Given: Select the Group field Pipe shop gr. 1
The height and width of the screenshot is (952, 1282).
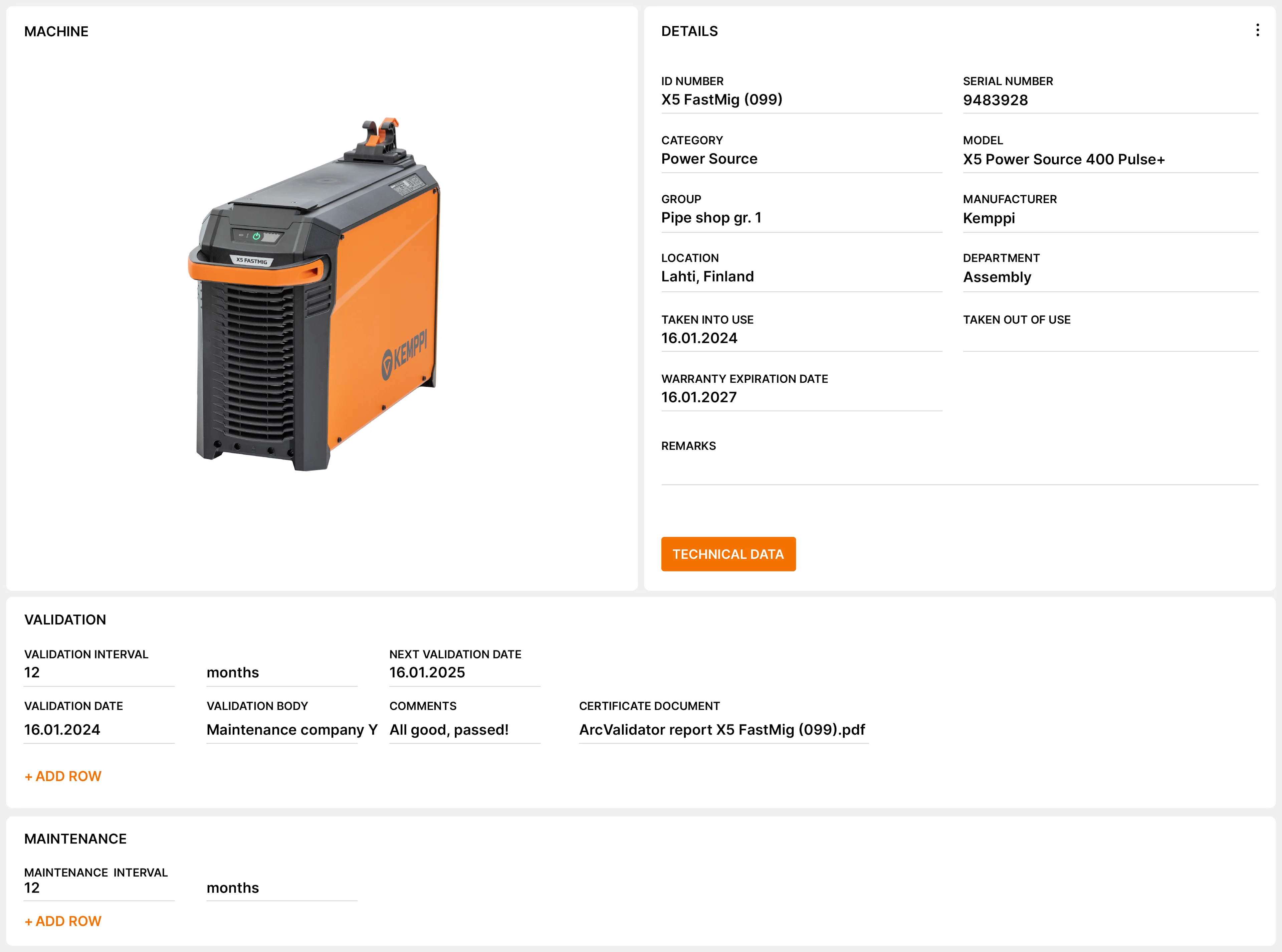Looking at the screenshot, I should [x=802, y=218].
